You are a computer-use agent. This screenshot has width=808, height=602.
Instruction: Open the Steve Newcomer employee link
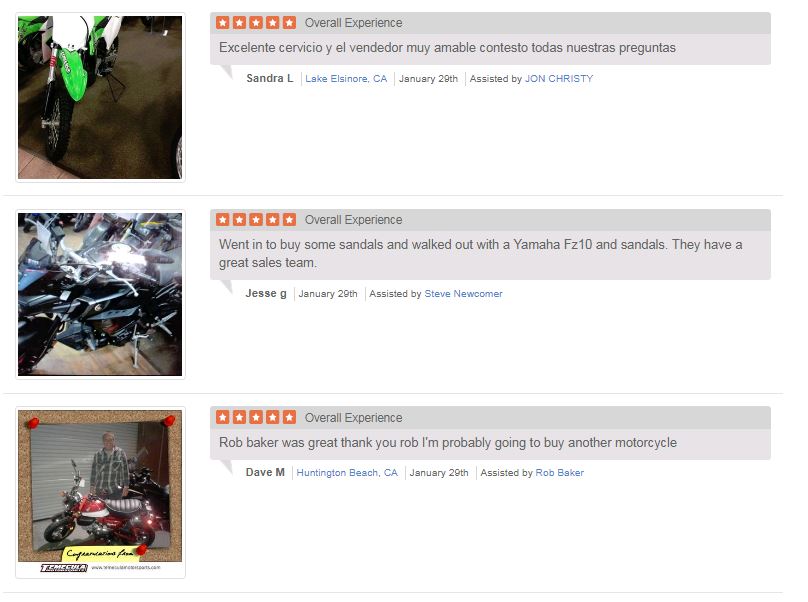(x=463, y=294)
